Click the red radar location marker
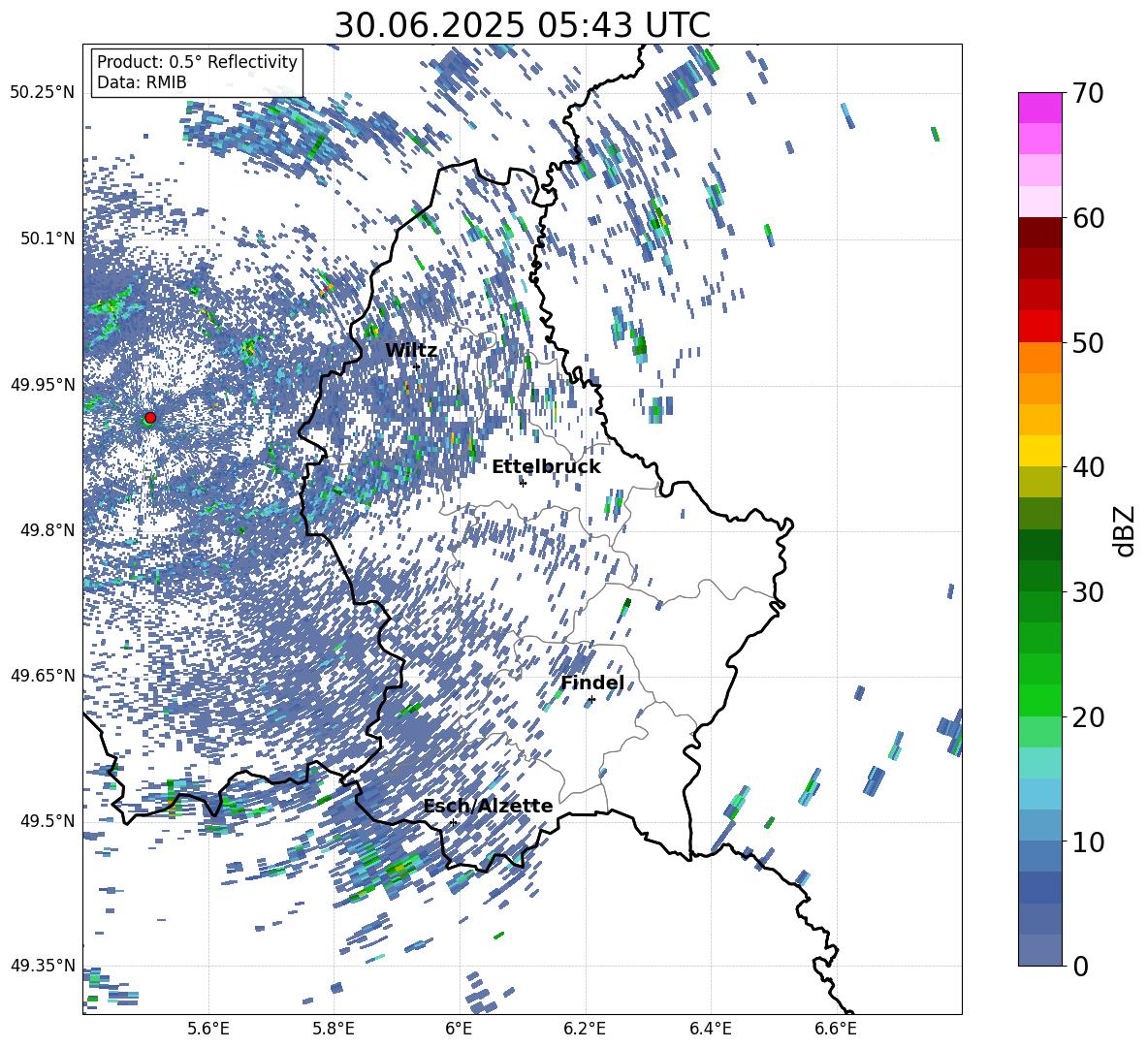The width and height of the screenshot is (1148, 1048). tap(150, 417)
